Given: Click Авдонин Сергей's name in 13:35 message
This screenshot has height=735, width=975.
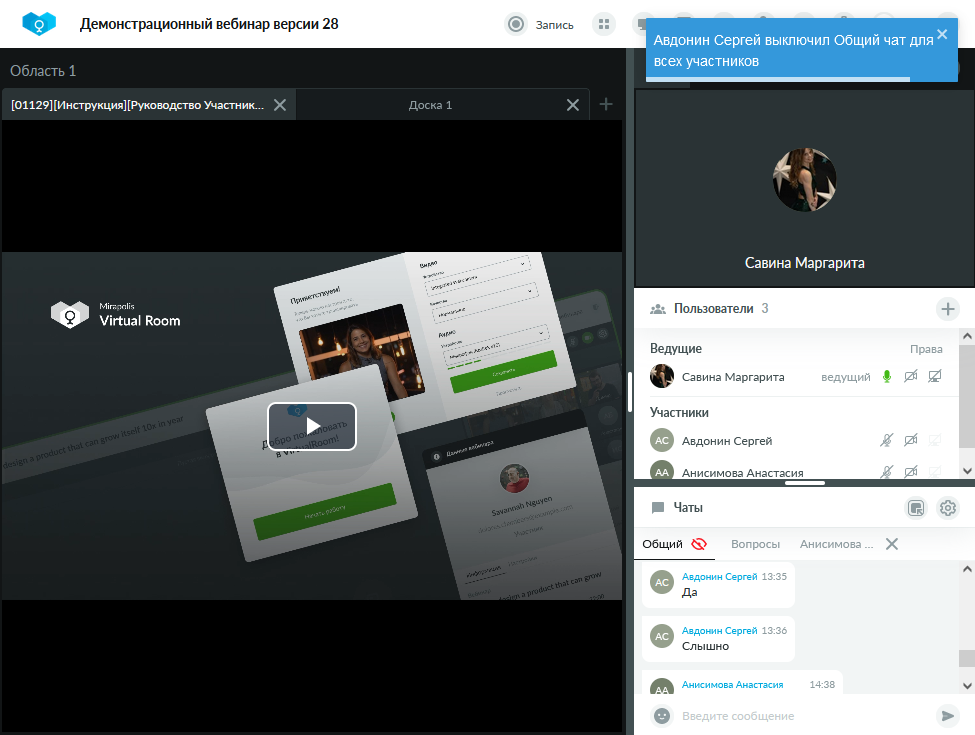Looking at the screenshot, I should pos(719,576).
